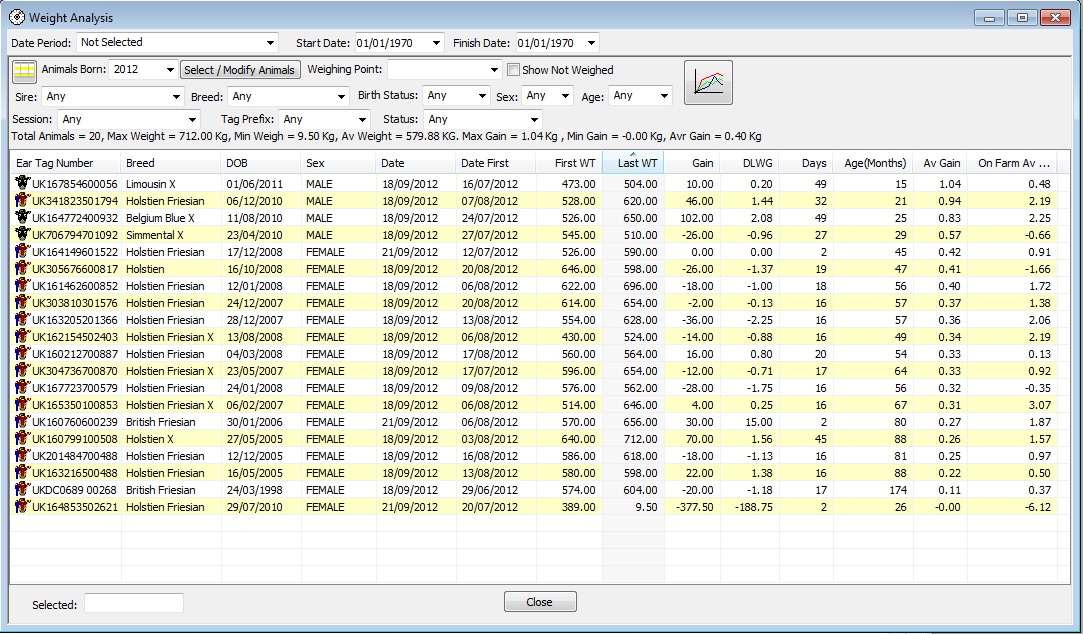Click cow icon for UK164149601522
The width and height of the screenshot is (1083, 634).
pyautogui.click(x=23, y=251)
